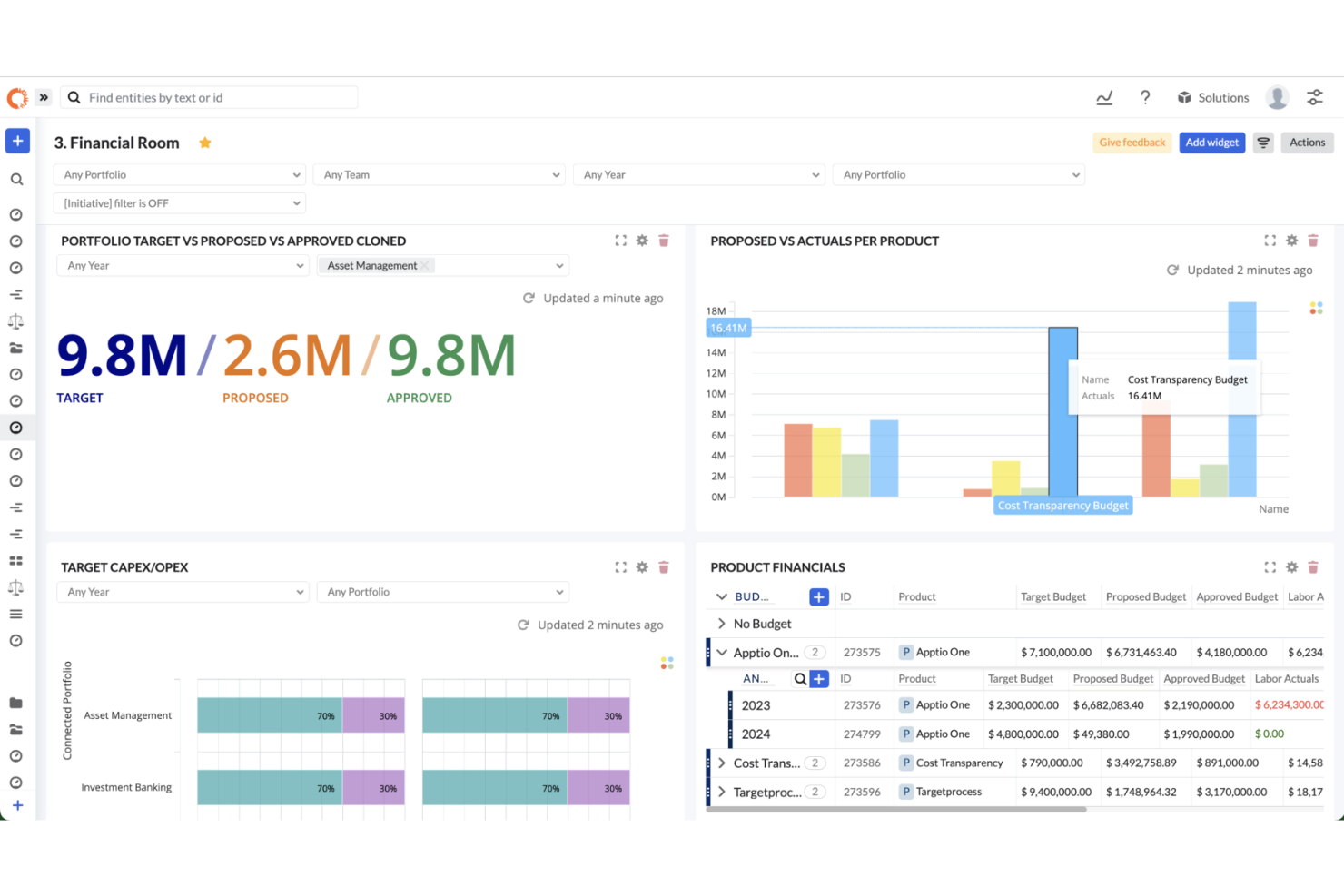Expand the No Budget row

pyautogui.click(x=722, y=624)
